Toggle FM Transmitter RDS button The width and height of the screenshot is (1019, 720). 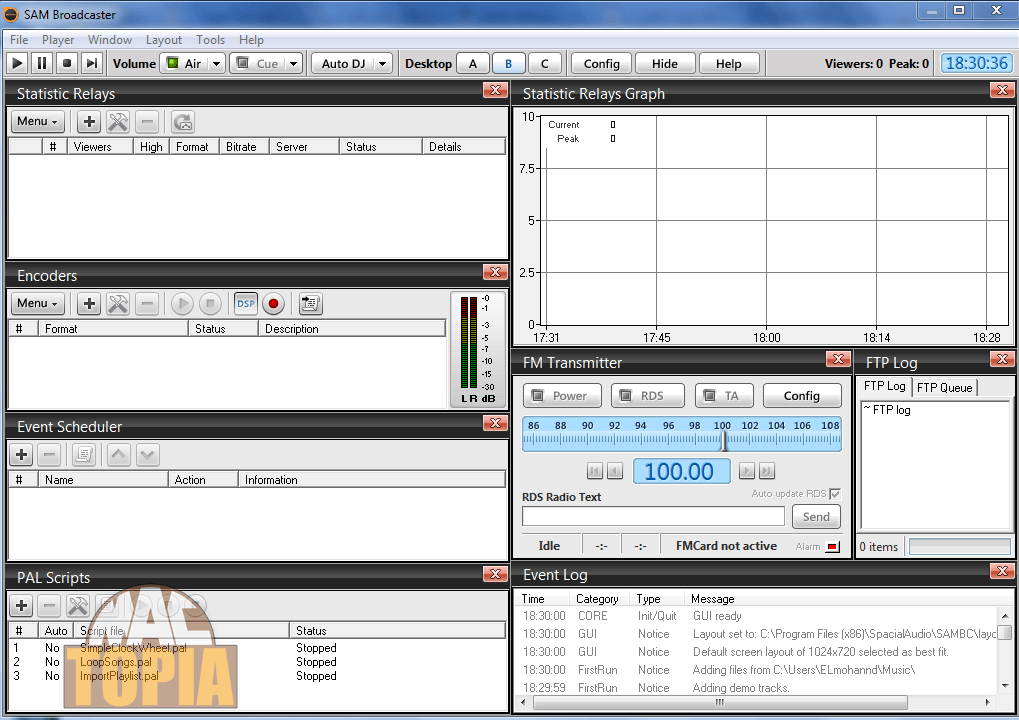pyautogui.click(x=647, y=396)
